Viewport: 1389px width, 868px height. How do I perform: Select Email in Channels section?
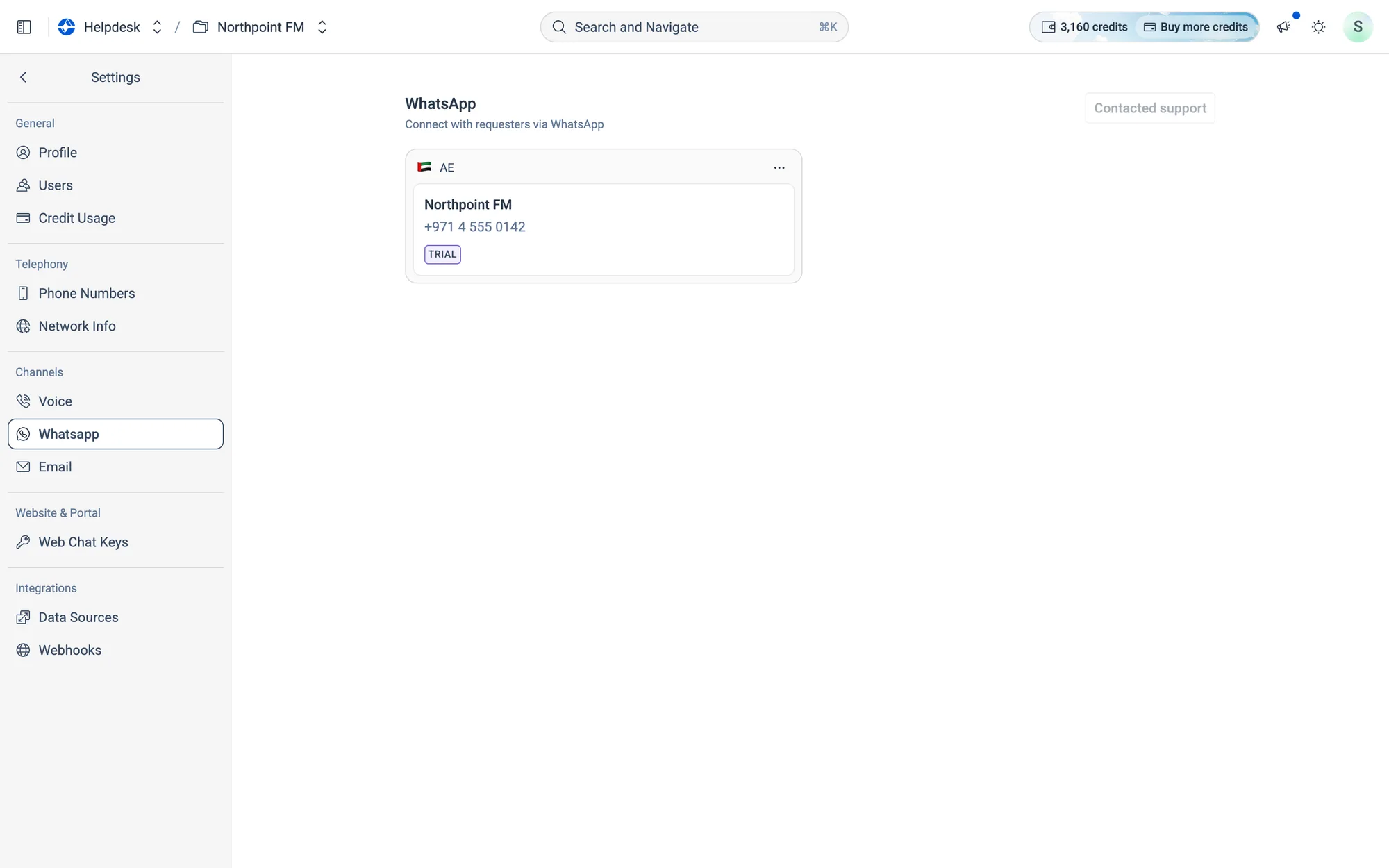pos(116,467)
